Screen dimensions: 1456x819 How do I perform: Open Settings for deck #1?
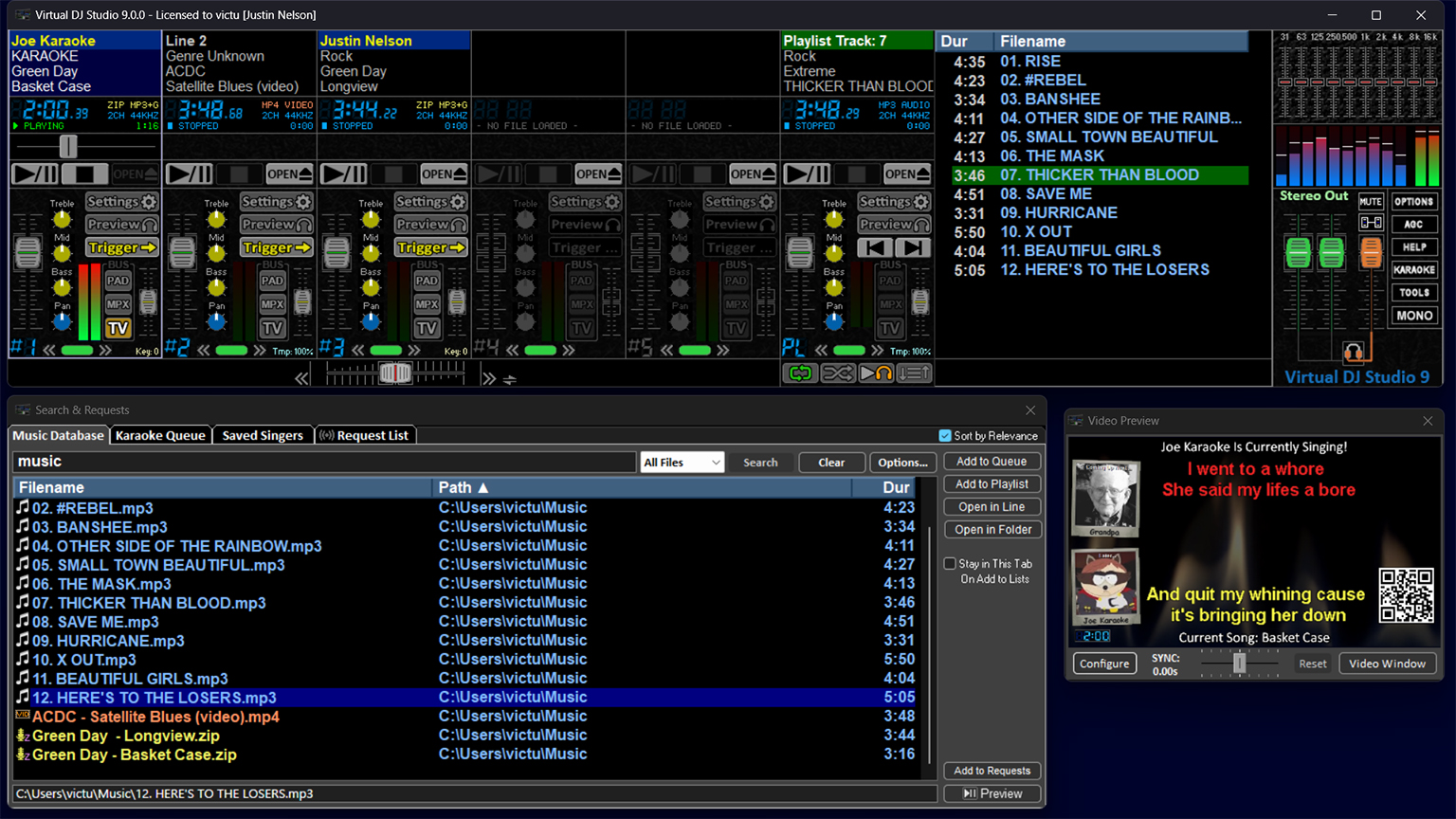tap(122, 202)
